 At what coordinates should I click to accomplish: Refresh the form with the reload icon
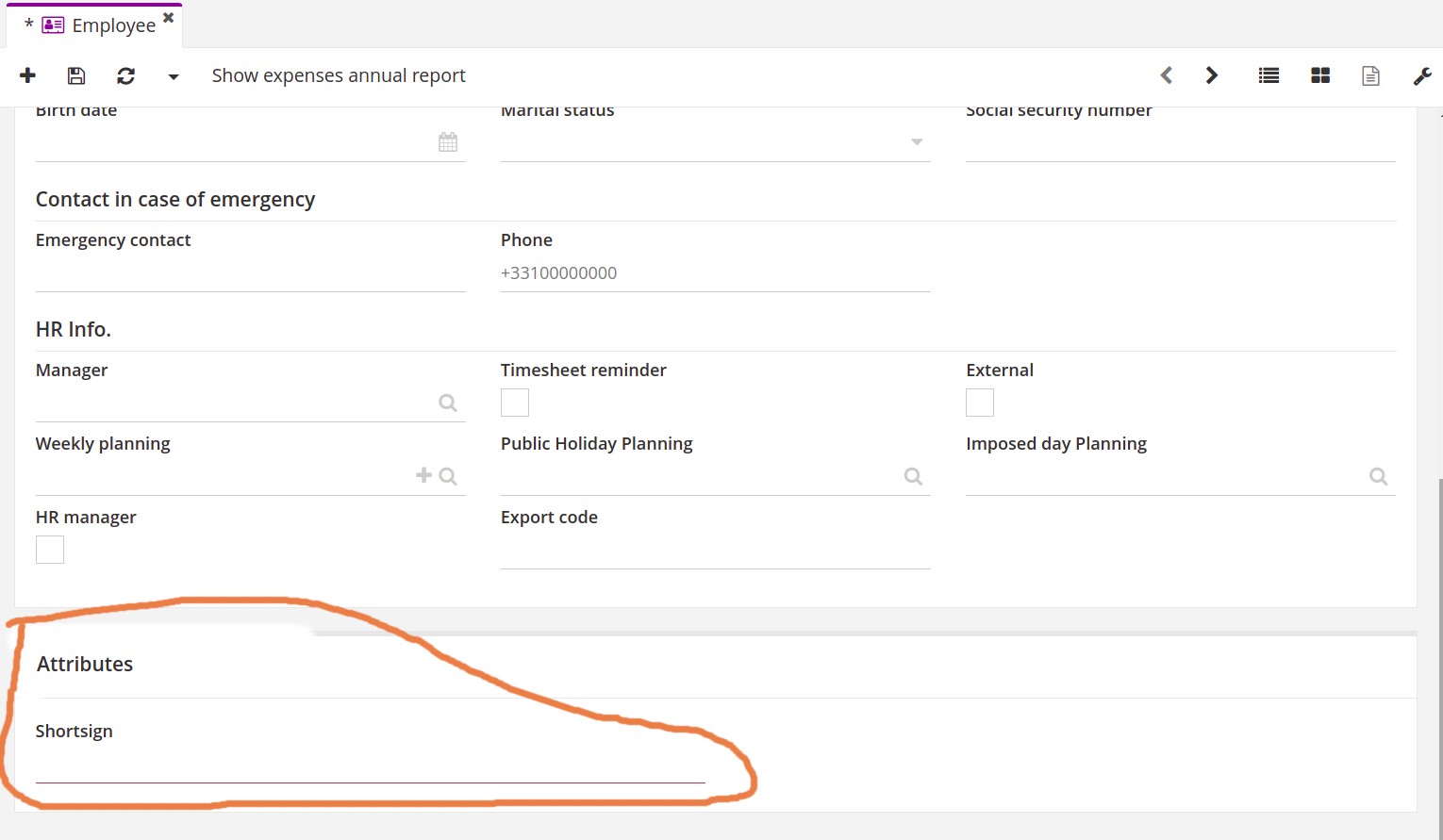[x=125, y=75]
